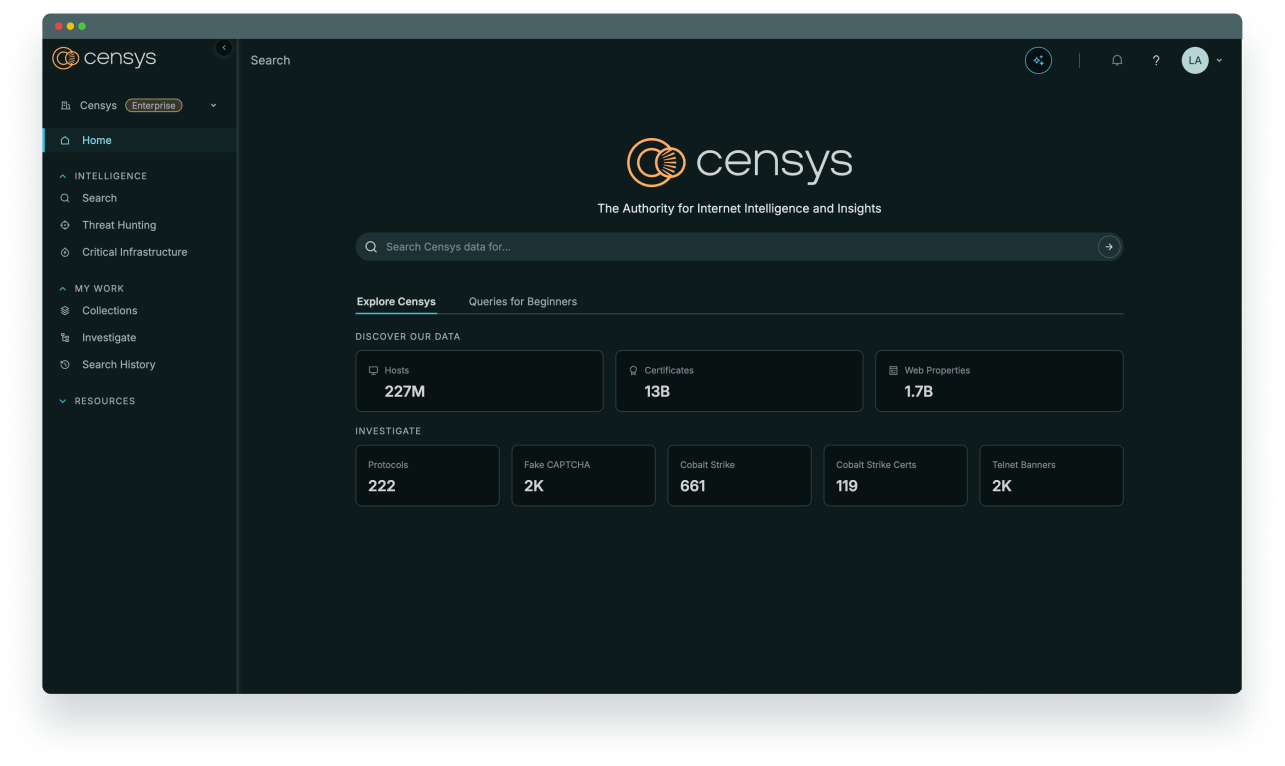Image resolution: width=1285 pixels, height=766 pixels.
Task: Submit search using the arrow button
Action: tap(1108, 247)
